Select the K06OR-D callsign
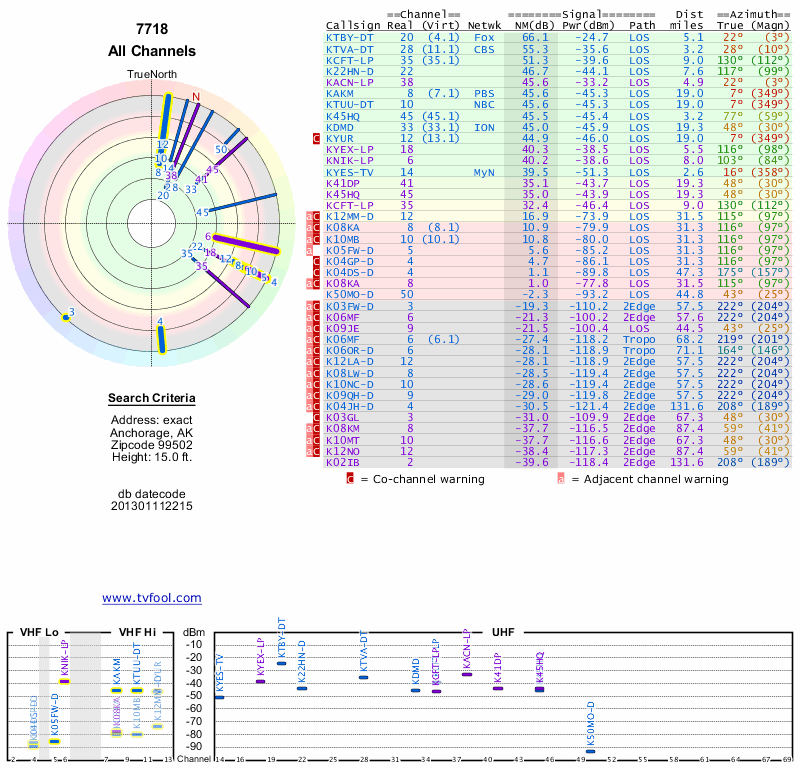The height and width of the screenshot is (768, 800). coord(350,351)
